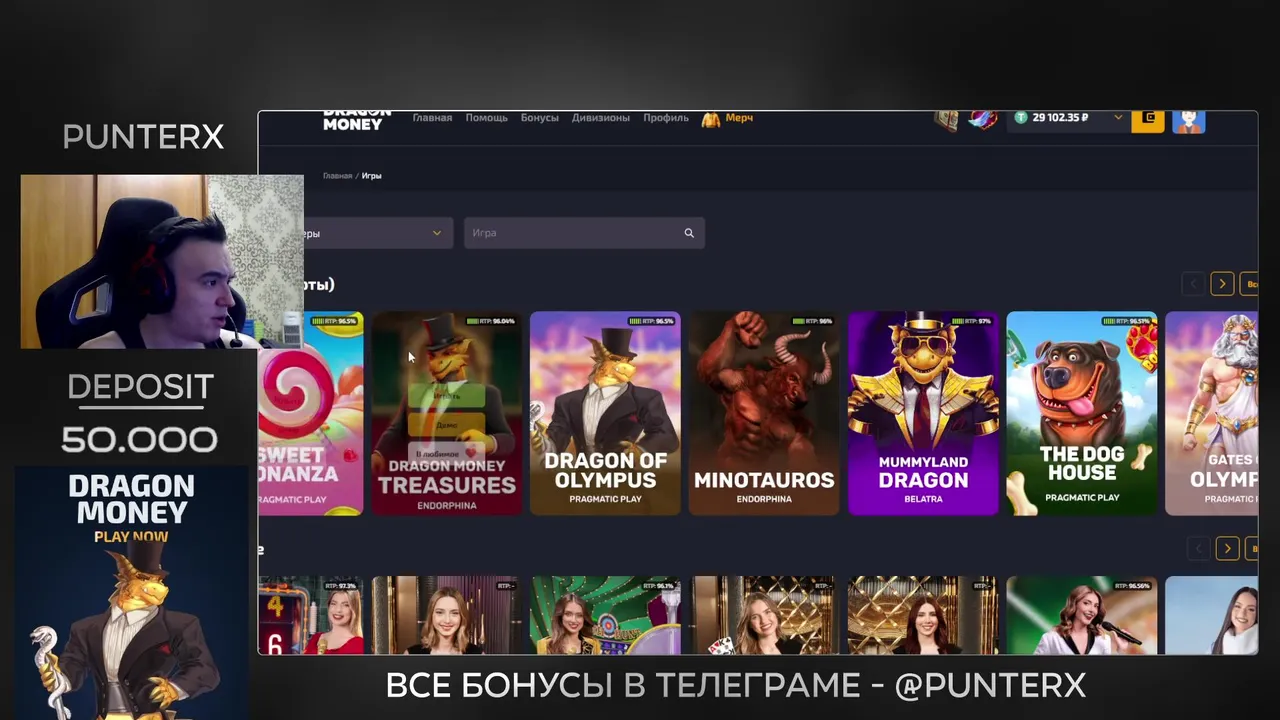This screenshot has height=720, width=1280.
Task: Open the Minotauros game card
Action: [x=764, y=413]
